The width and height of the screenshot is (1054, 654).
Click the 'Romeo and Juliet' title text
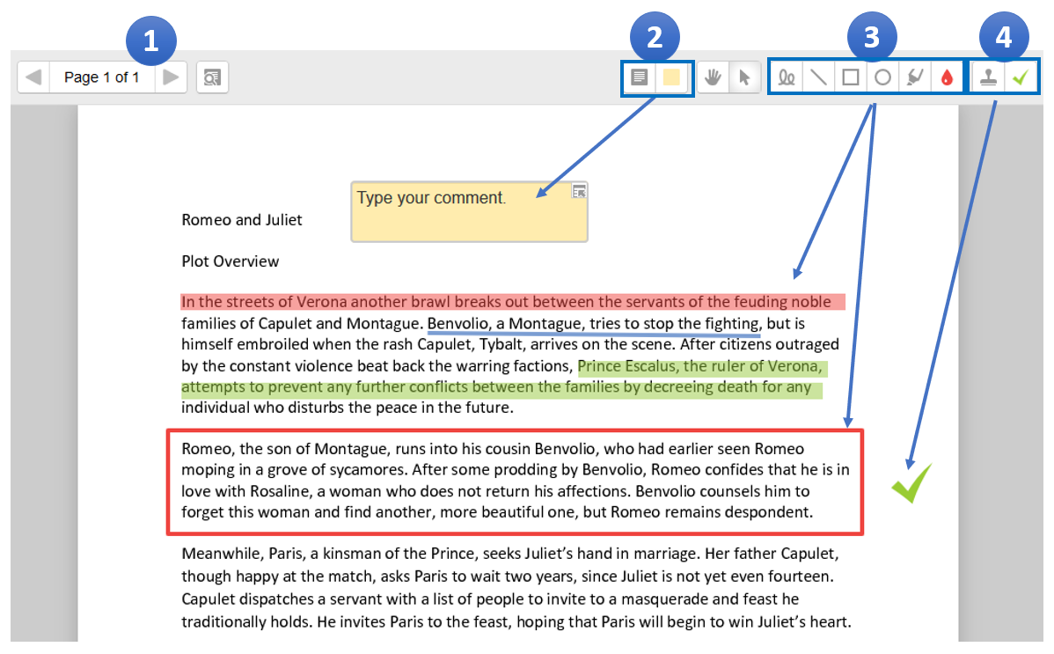point(241,220)
